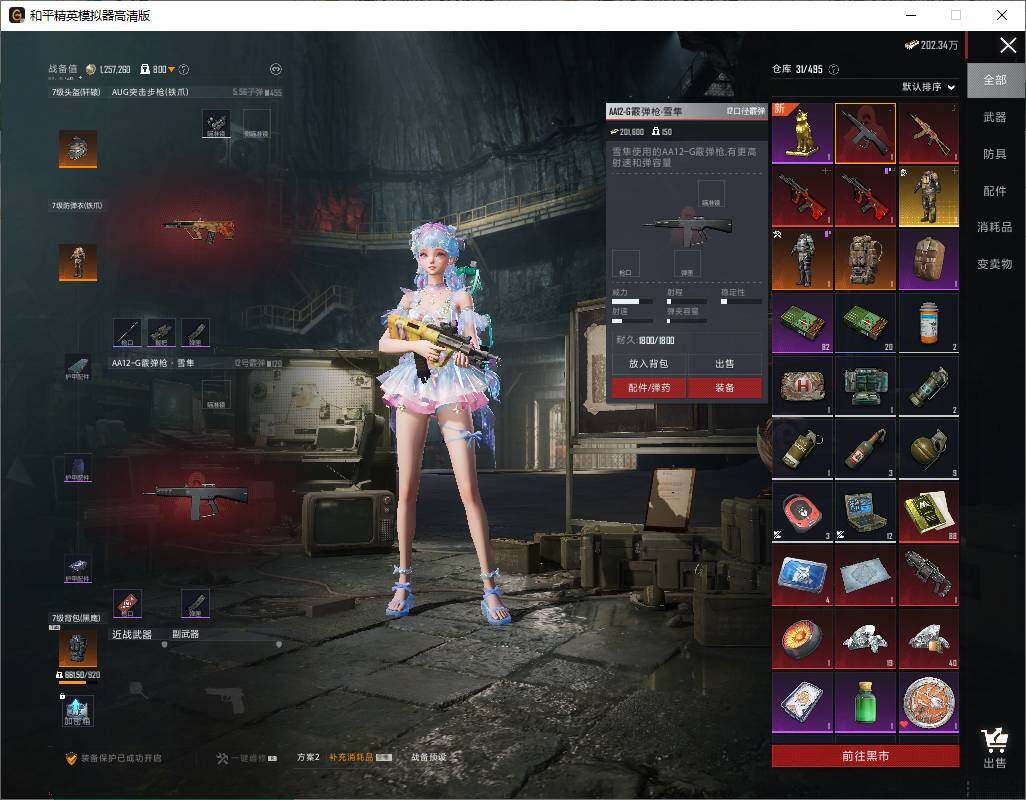
Task: Select the green ammo box with count 20
Action: click(865, 322)
